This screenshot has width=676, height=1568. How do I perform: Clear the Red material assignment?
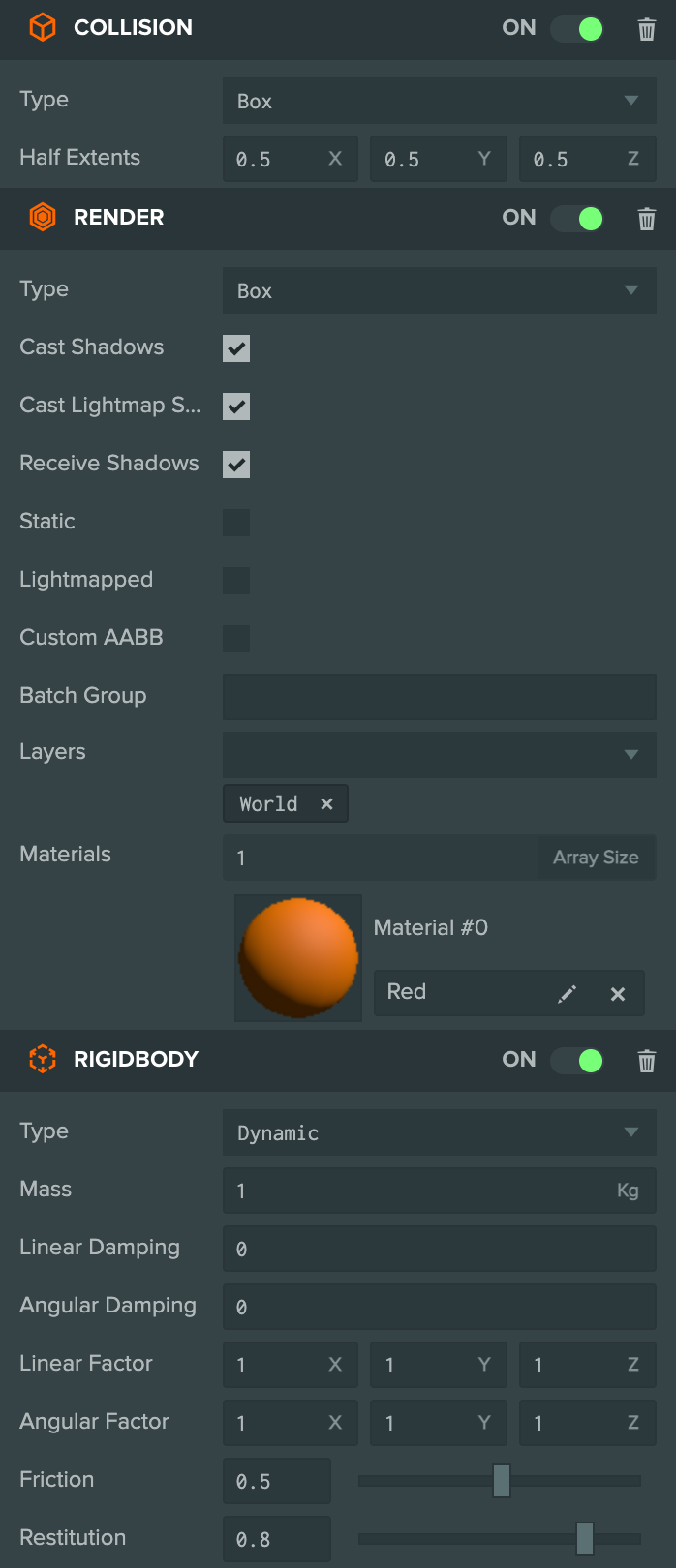pos(618,993)
